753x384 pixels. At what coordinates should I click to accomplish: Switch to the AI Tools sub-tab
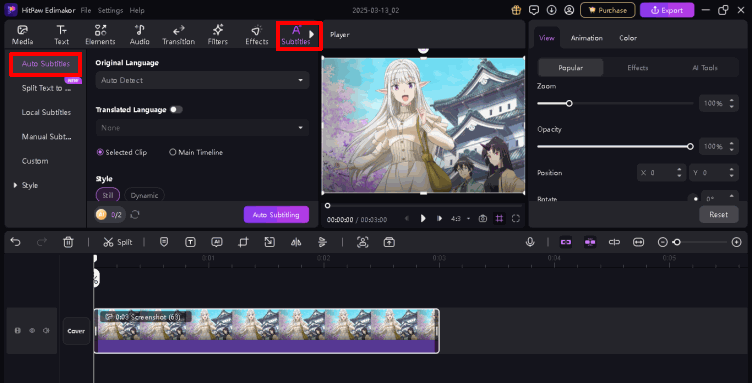(704, 68)
